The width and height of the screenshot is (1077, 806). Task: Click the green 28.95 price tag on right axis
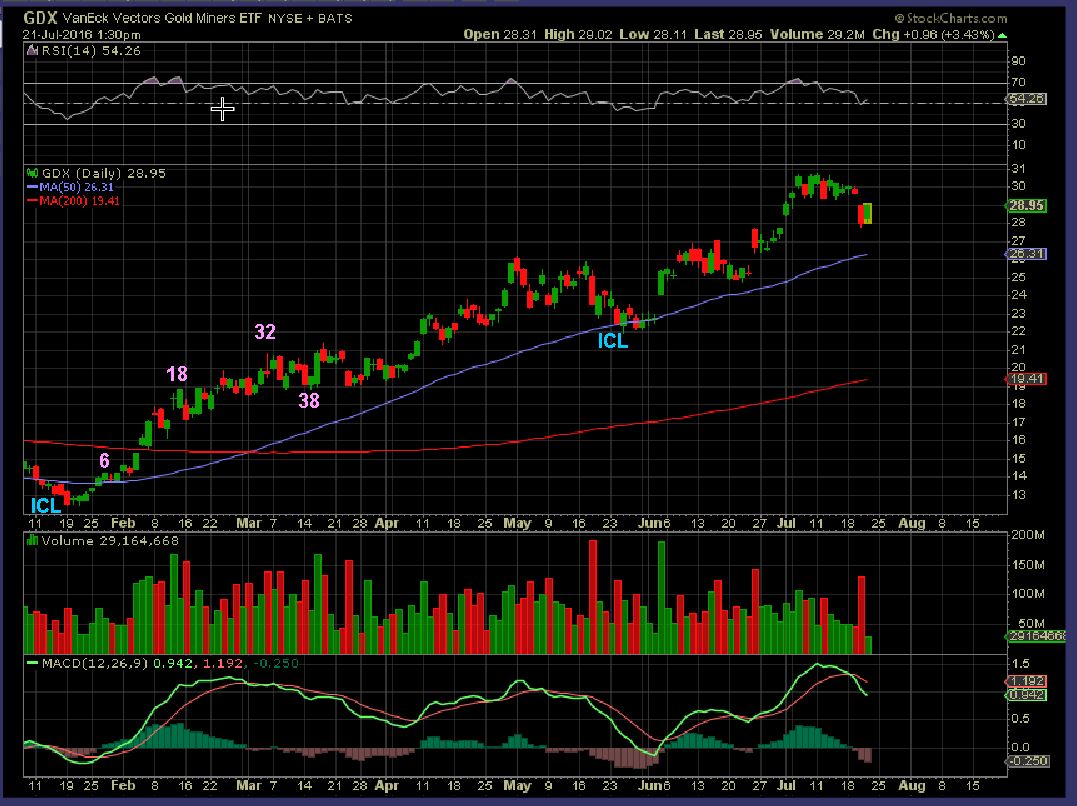[1027, 205]
